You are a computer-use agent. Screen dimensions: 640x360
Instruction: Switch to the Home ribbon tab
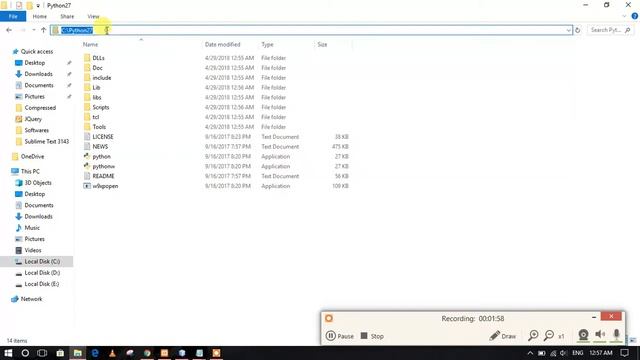[40, 16]
